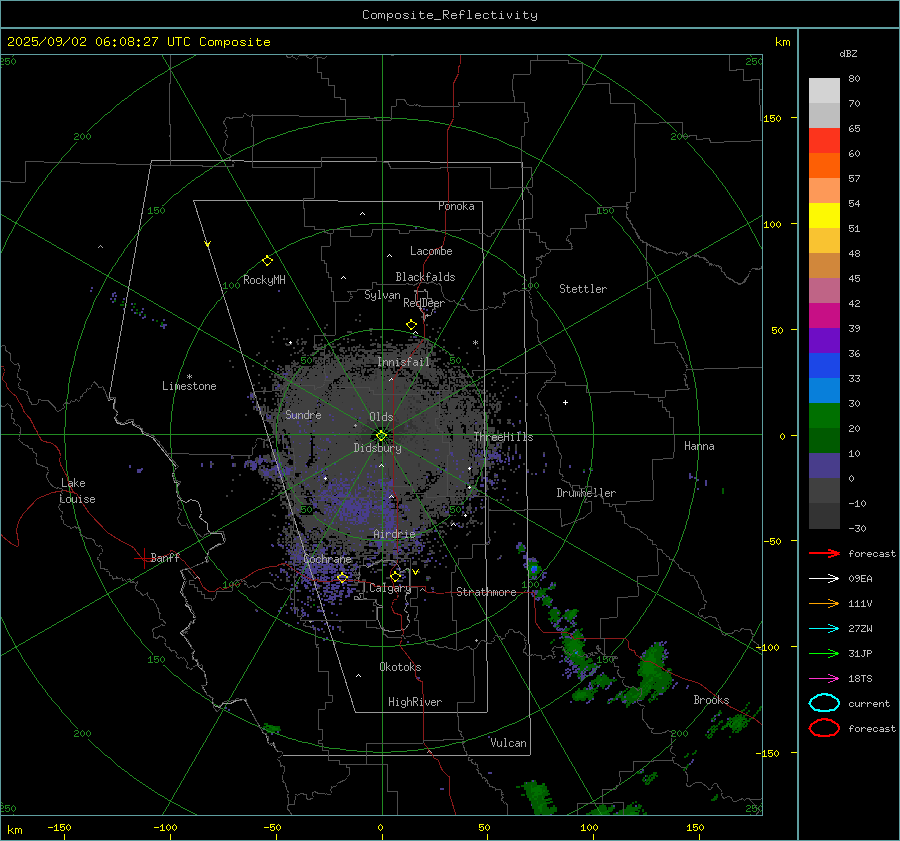
Task: Click the red 'forecast' ellipse icon
Action: [x=824, y=728]
